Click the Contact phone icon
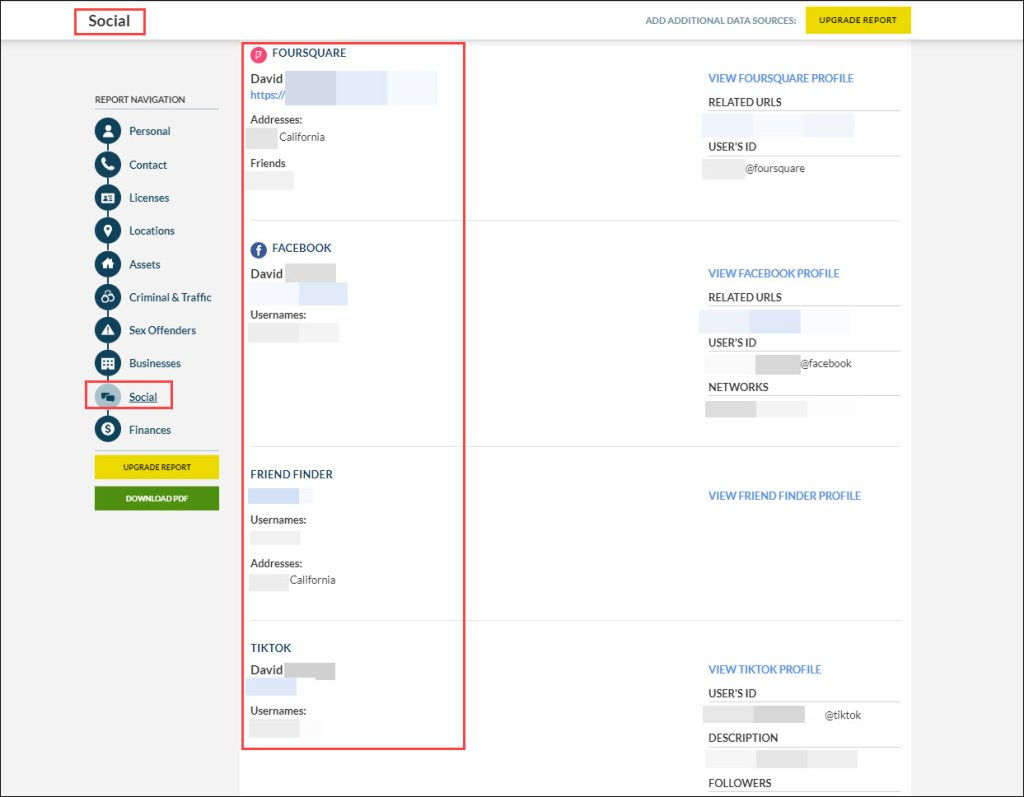Viewport: 1024px width, 797px height. [x=108, y=165]
